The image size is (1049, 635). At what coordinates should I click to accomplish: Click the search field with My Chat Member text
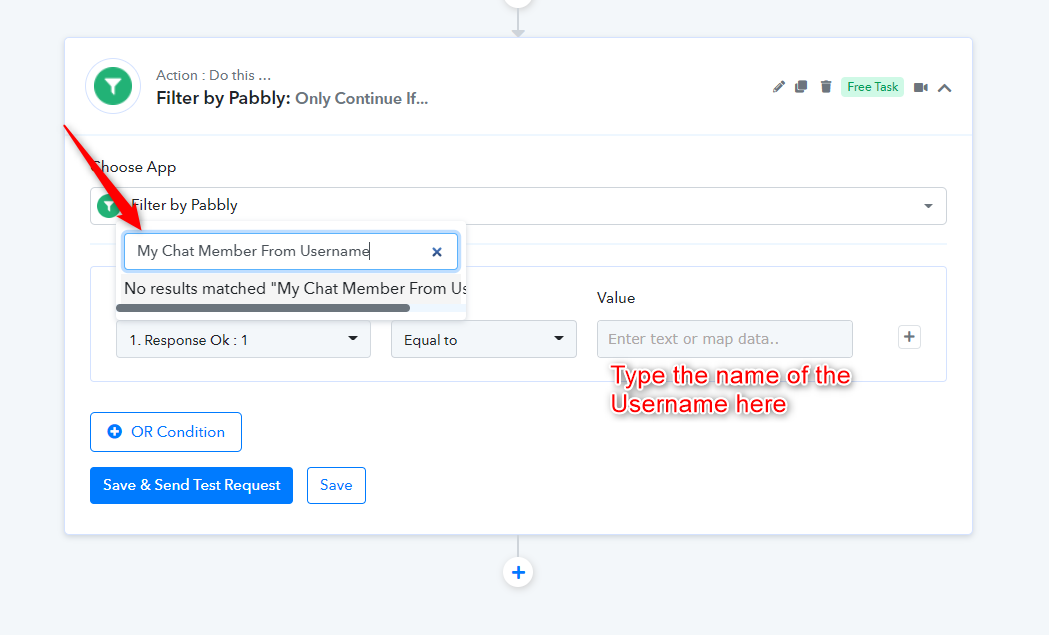click(x=291, y=252)
